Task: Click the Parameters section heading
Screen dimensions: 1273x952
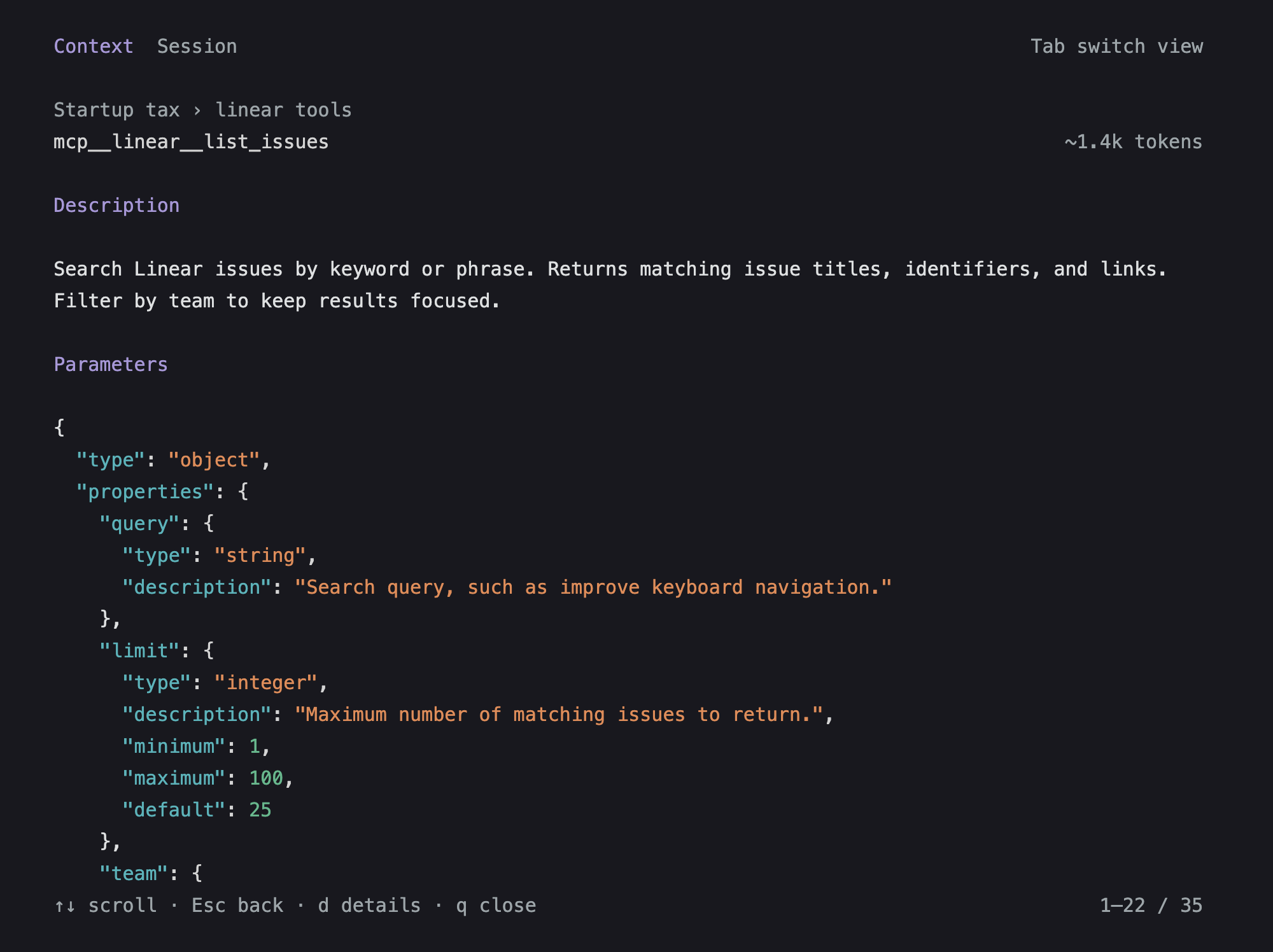Action: (111, 365)
